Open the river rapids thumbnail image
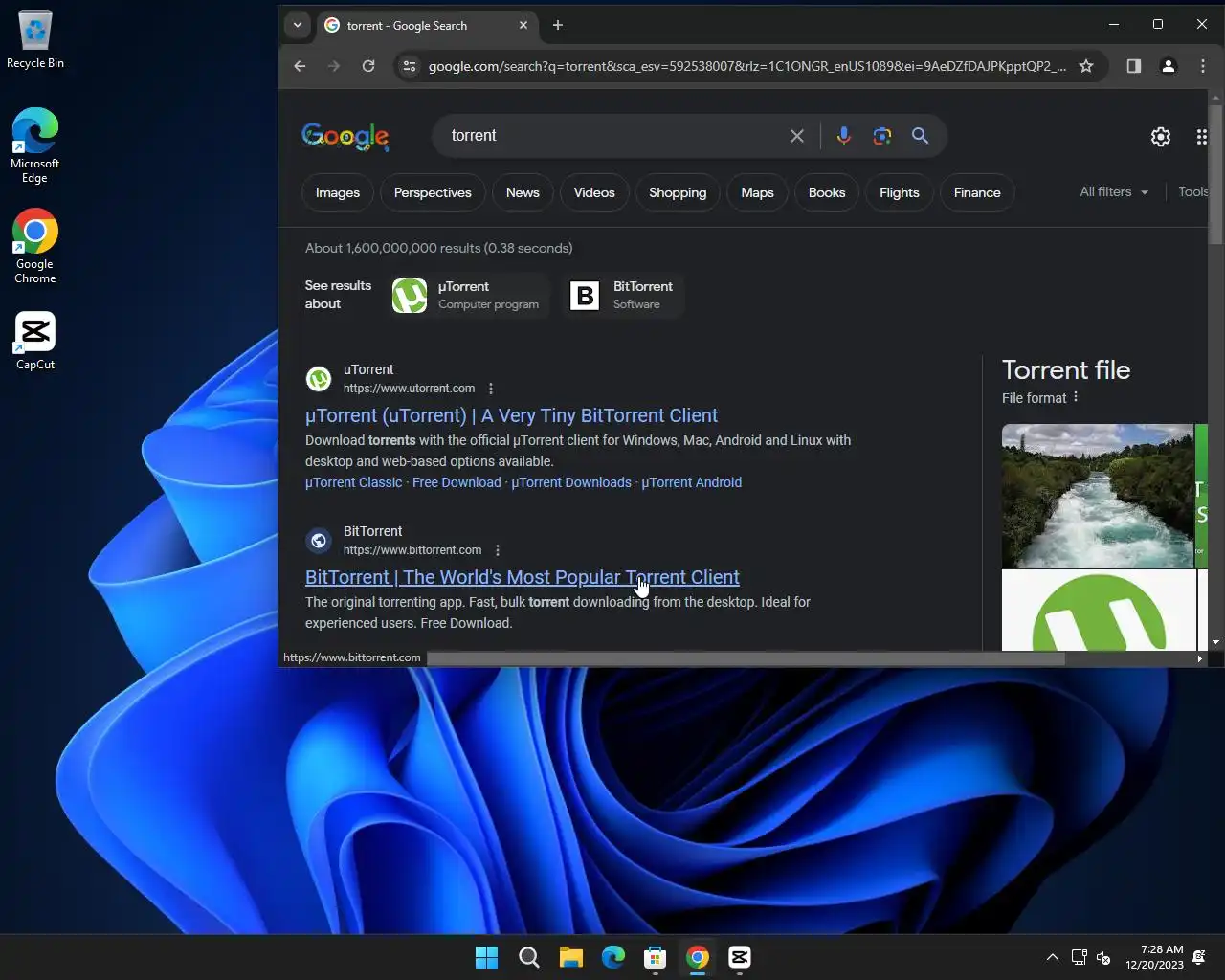1225x980 pixels. tap(1098, 496)
